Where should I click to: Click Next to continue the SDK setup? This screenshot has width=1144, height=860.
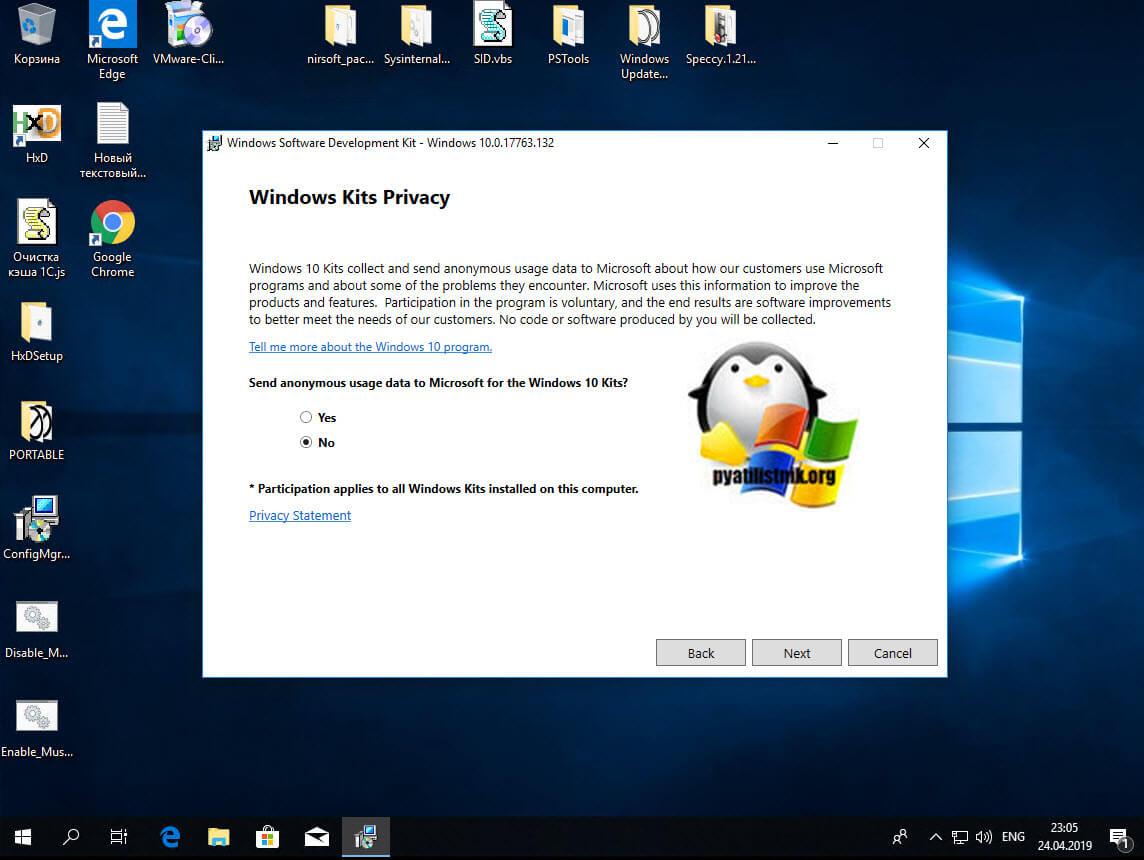pyautogui.click(x=797, y=653)
